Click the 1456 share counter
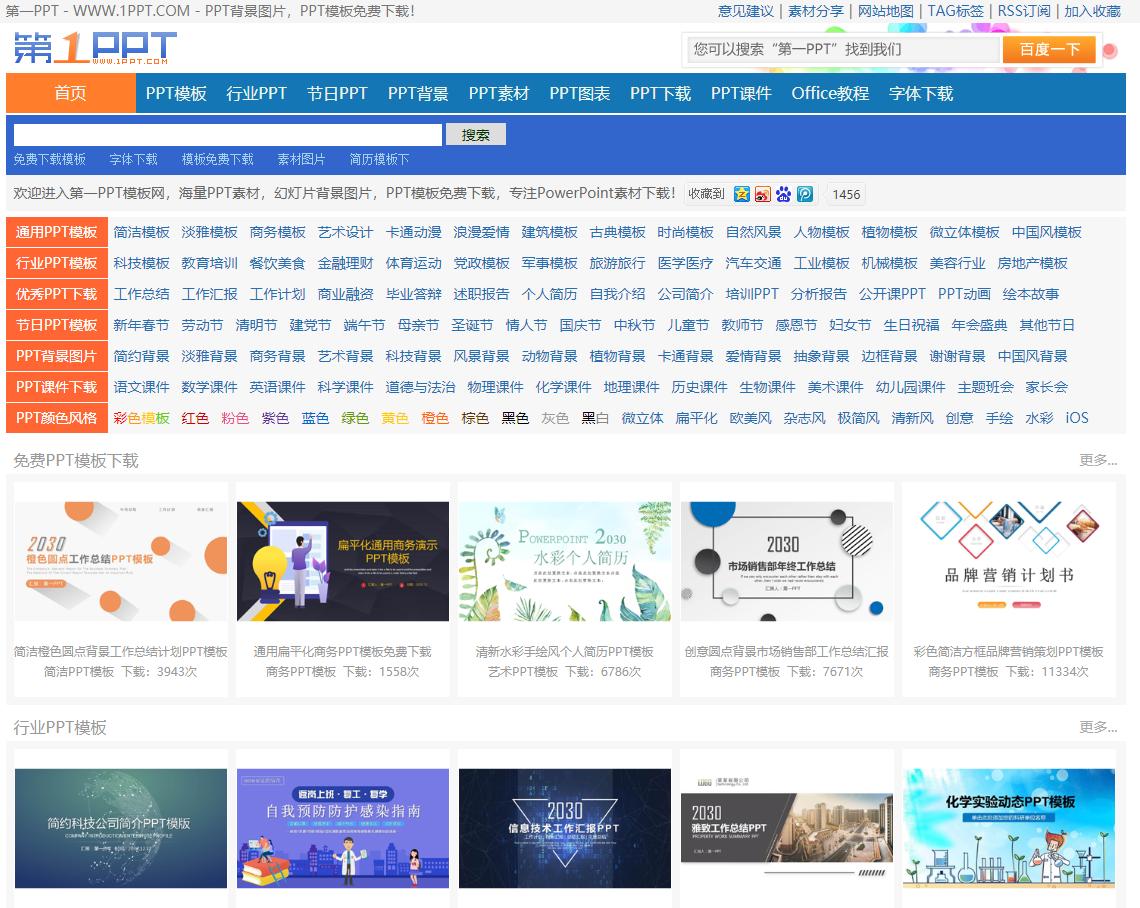 (x=845, y=194)
